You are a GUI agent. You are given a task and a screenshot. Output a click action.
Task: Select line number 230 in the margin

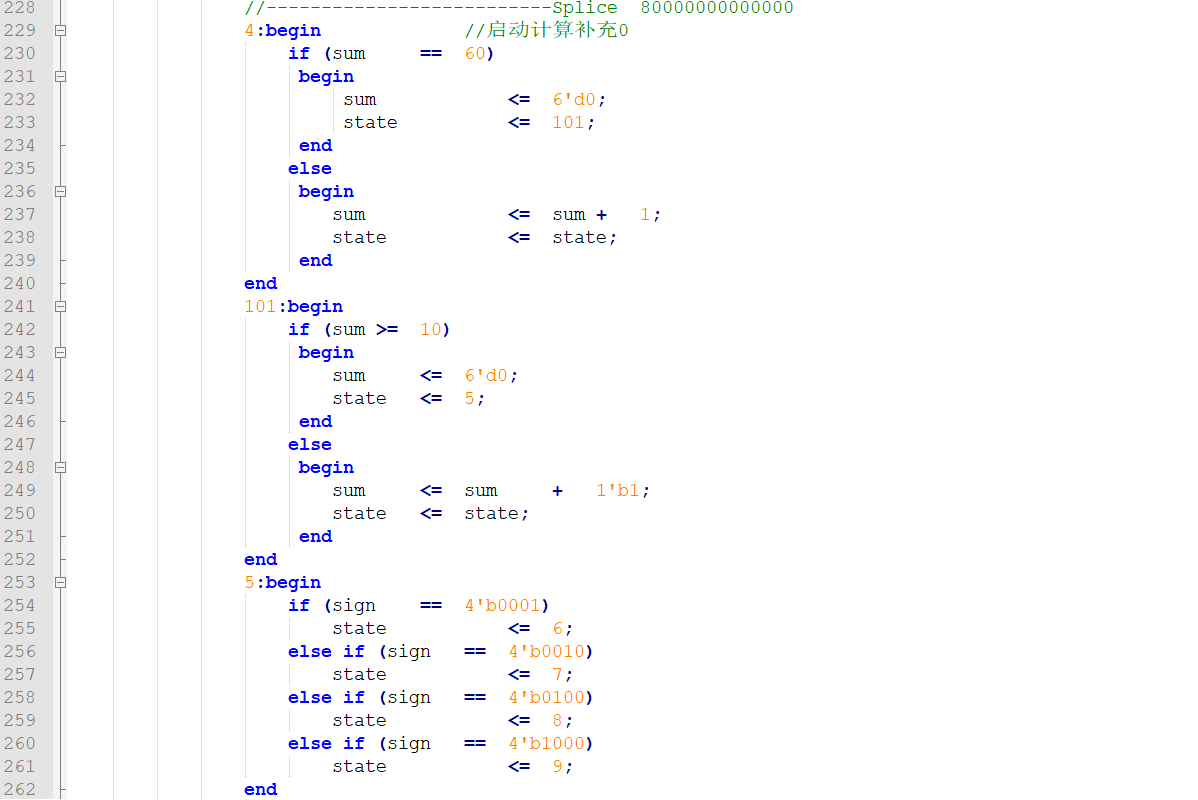tap(24, 53)
